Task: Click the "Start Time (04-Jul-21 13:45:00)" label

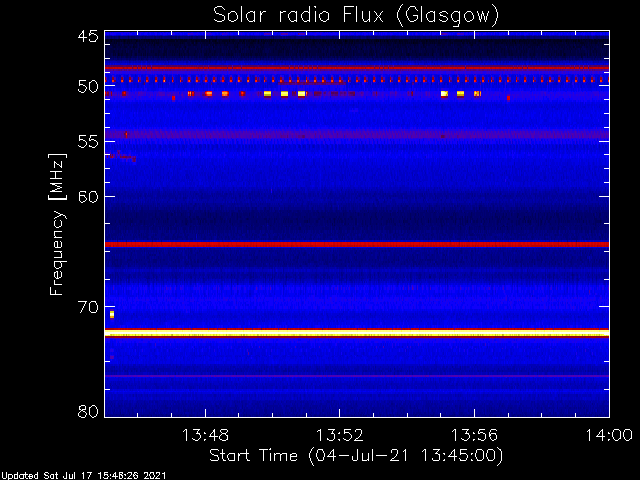Action: 356,456
